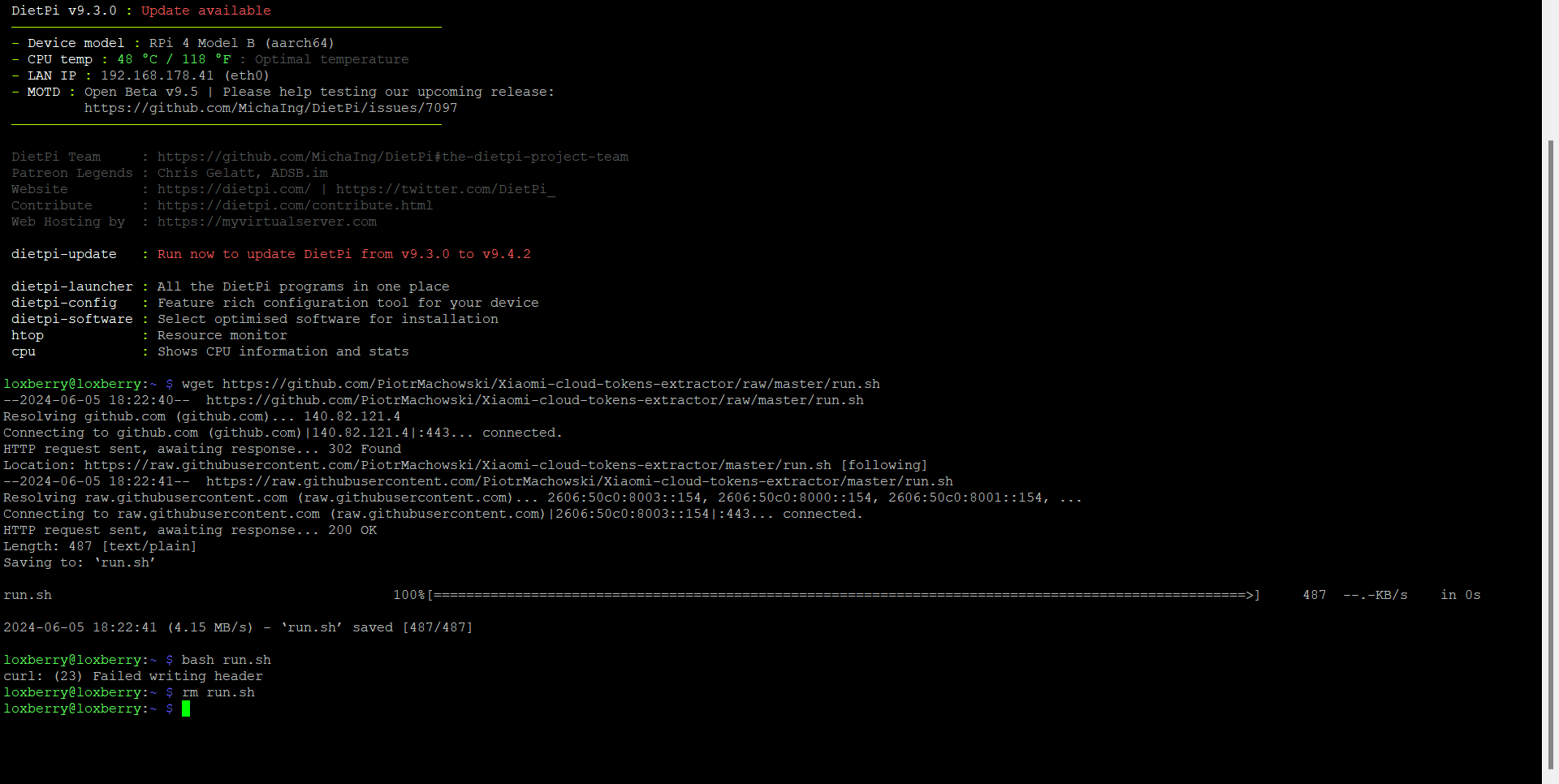The image size is (1559, 784).
Task: Click the dietpi-launcher command name
Action: click(x=71, y=286)
